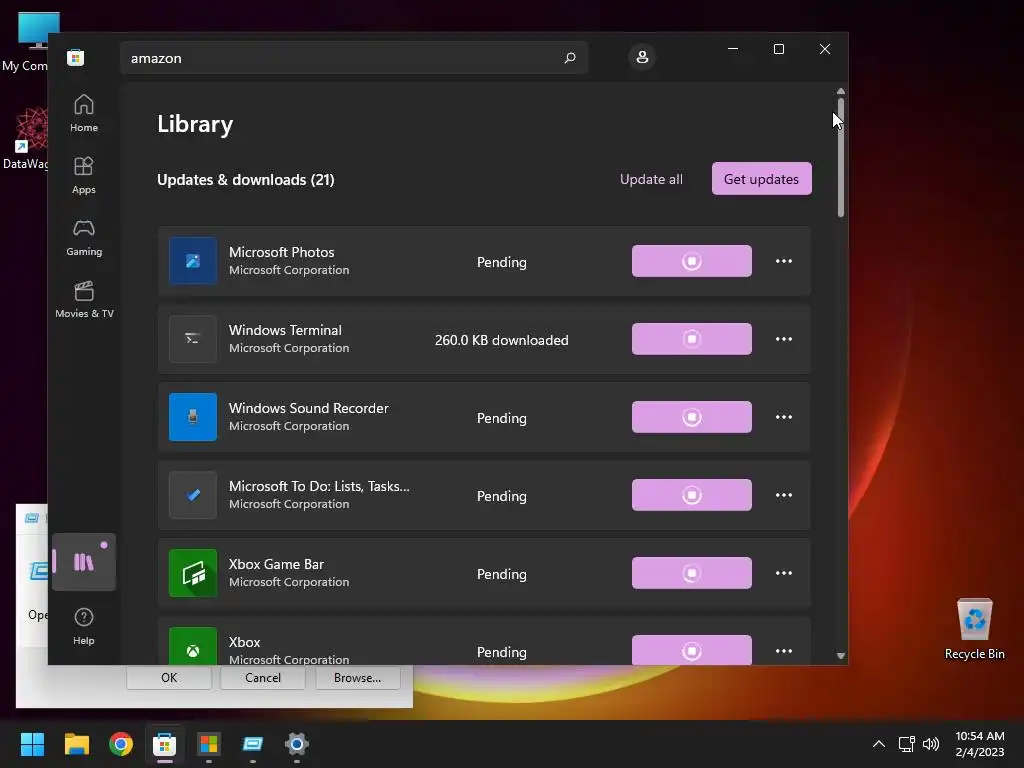Screen dimensions: 1024x768
Task: Click the Xbox Game Bar app icon
Action: tap(193, 573)
